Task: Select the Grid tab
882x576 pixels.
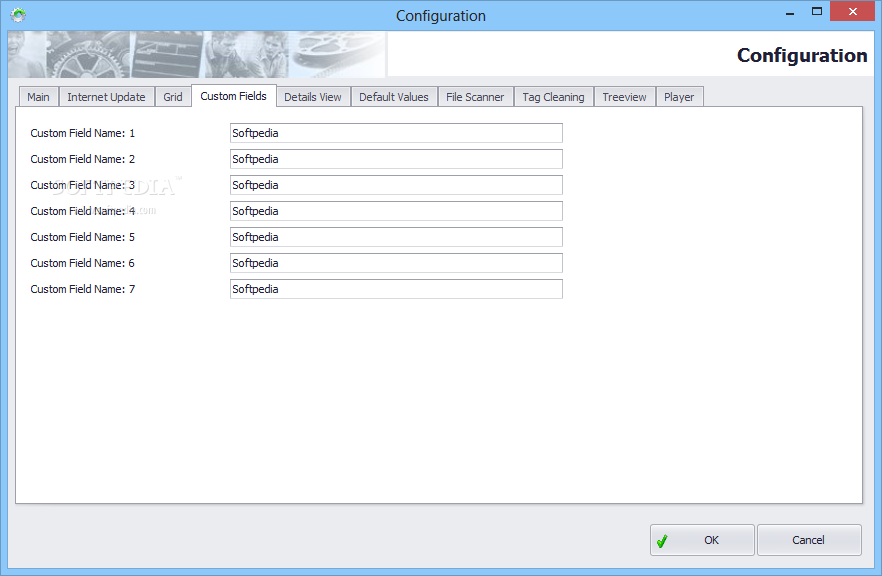Action: click(173, 97)
